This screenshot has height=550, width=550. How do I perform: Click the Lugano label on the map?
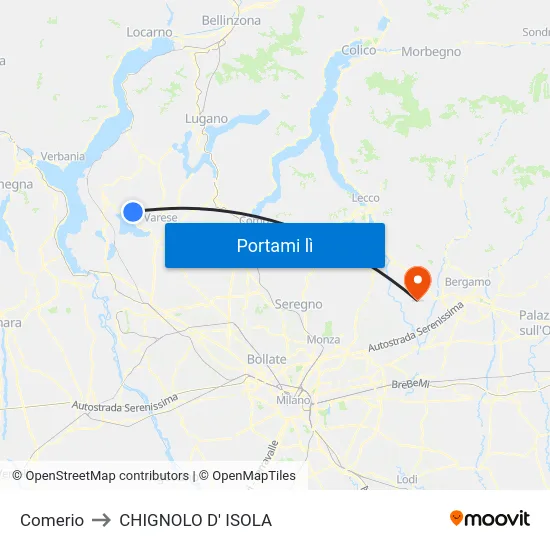point(206,119)
